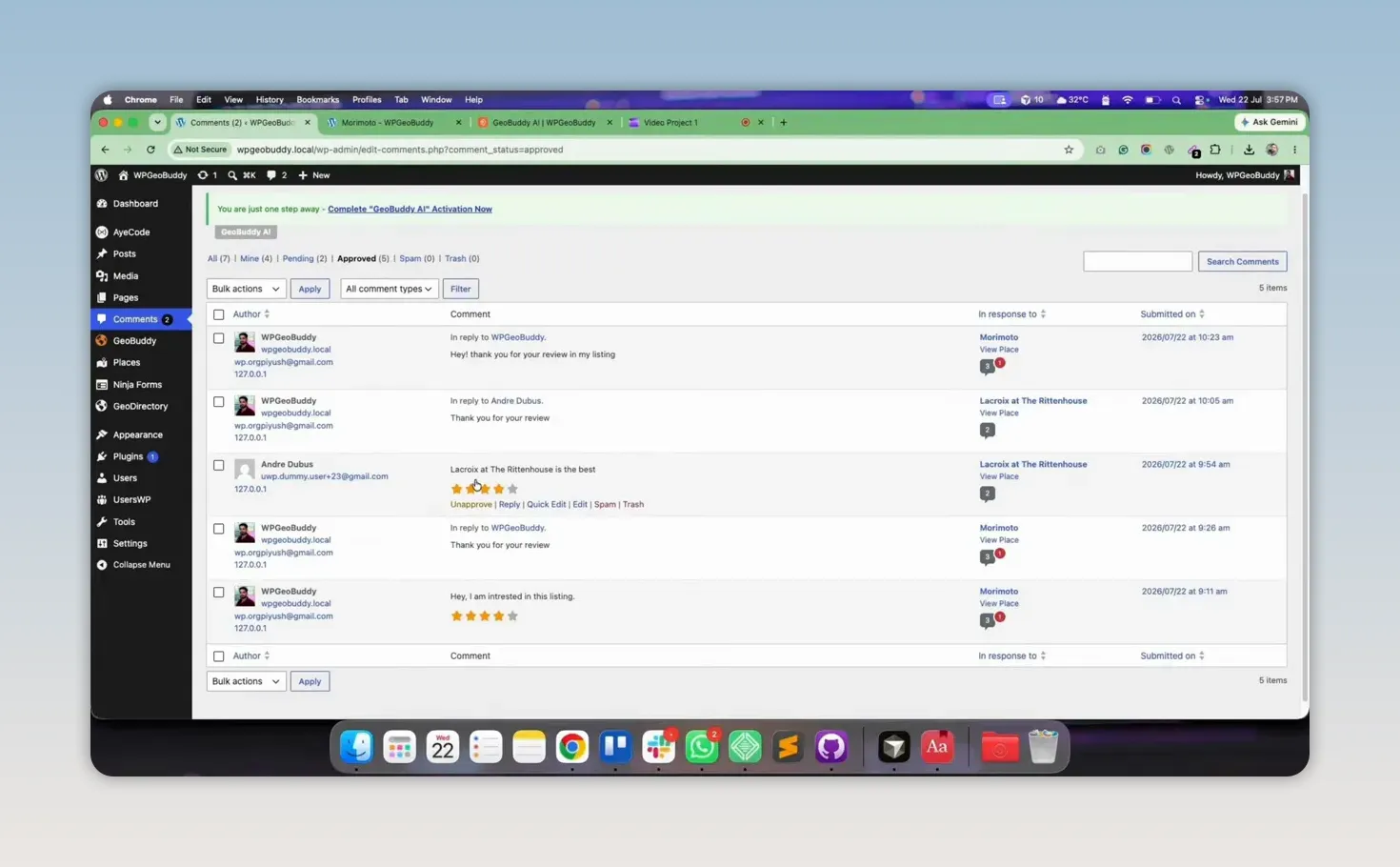The image size is (1400, 867).
Task: Open comments bubble in admin bar
Action: tap(277, 175)
